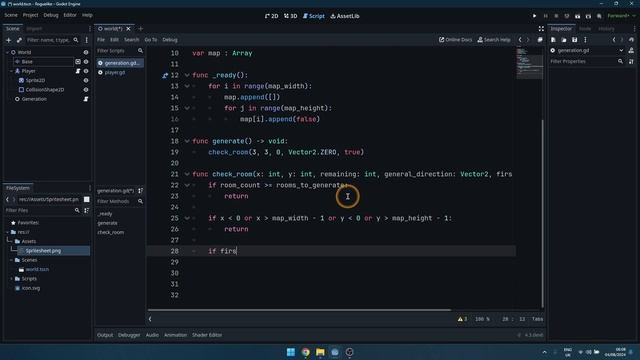
Task: Open FileSystem sort options icon
Action: click(x=87, y=210)
